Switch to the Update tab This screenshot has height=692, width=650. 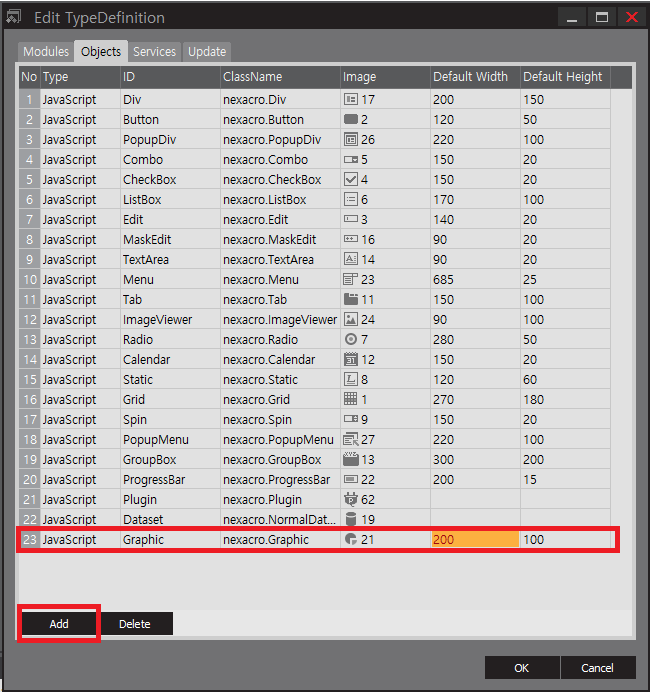[206, 52]
